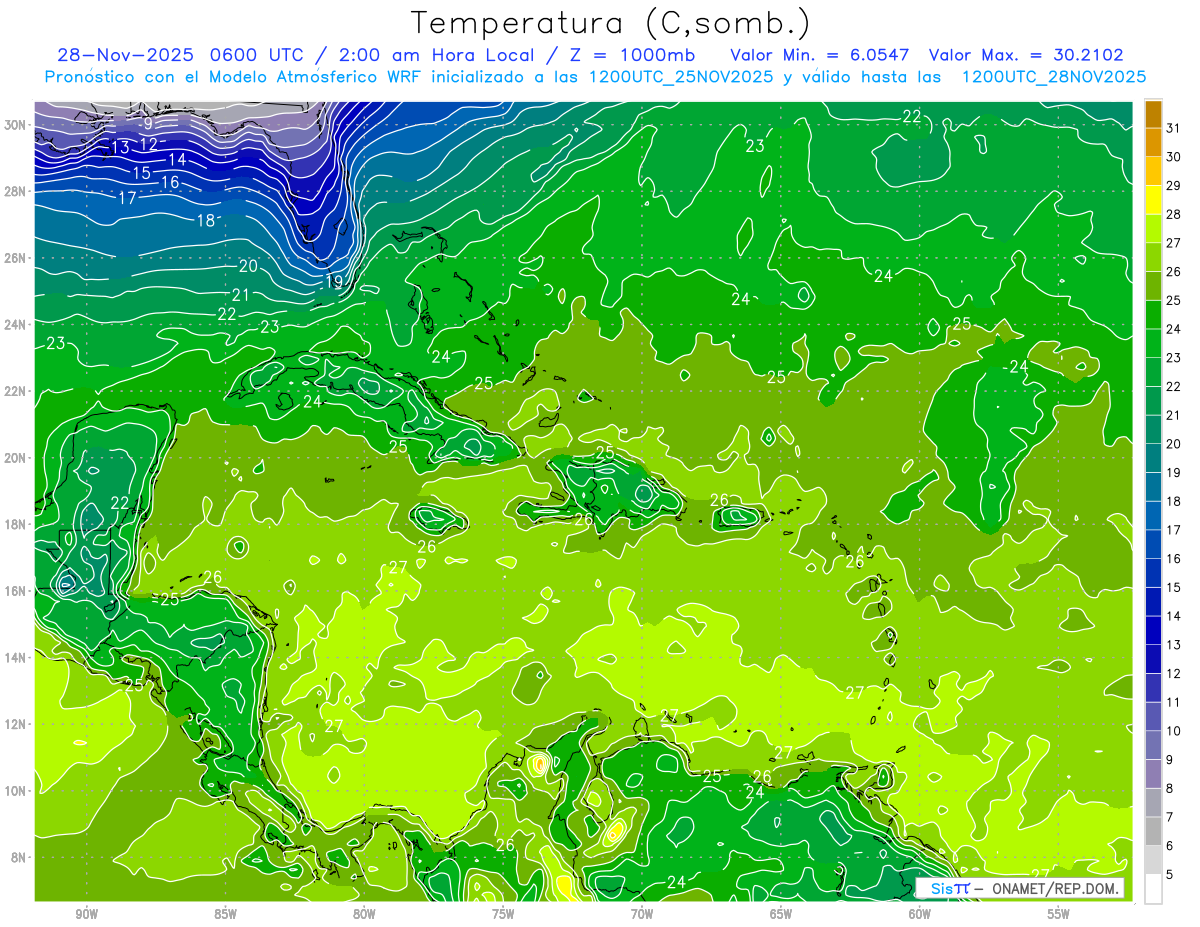Click the "17" contour label on the map
Image resolution: width=1200 pixels, height=927 pixels.
click(127, 198)
